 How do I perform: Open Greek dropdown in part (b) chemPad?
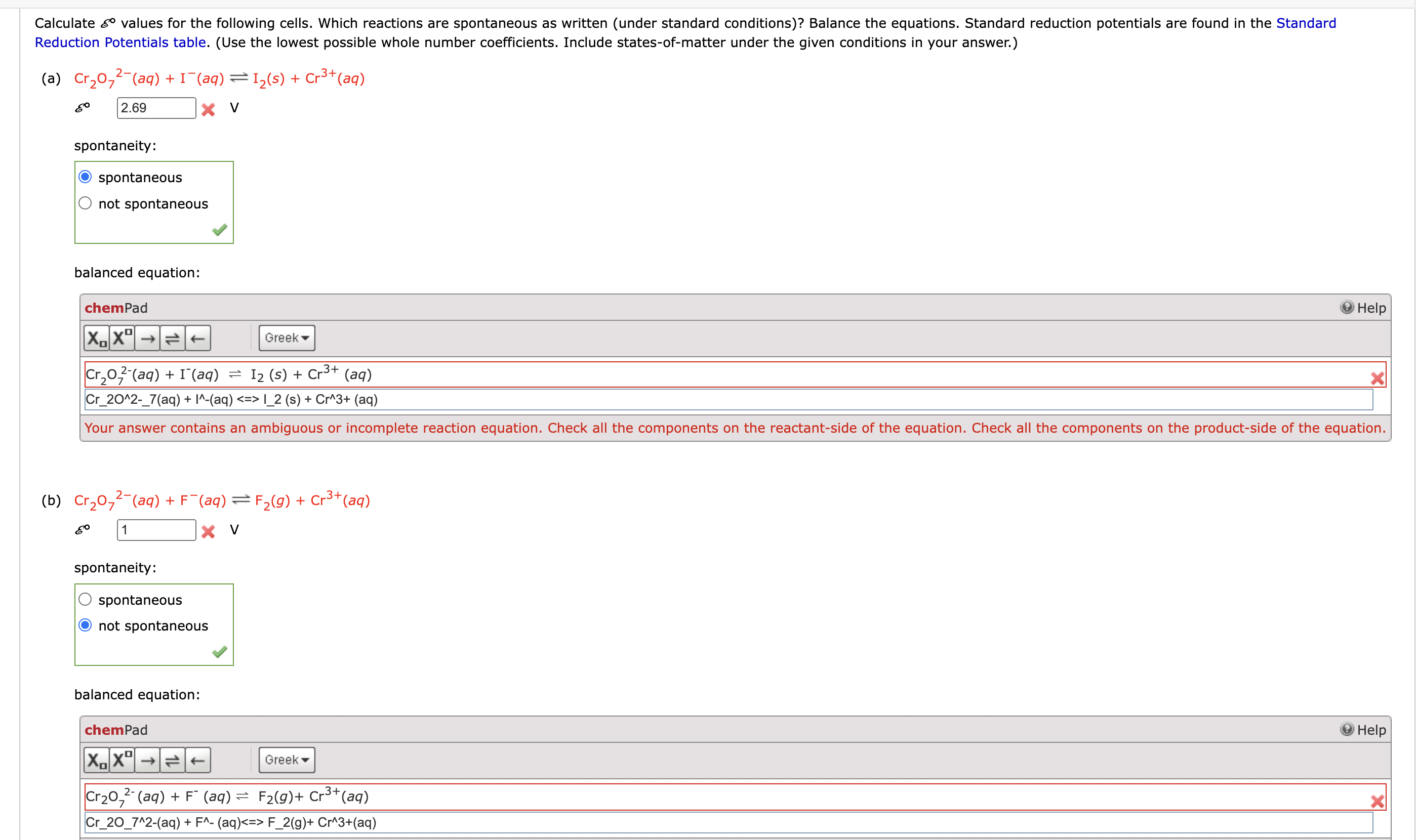click(287, 760)
